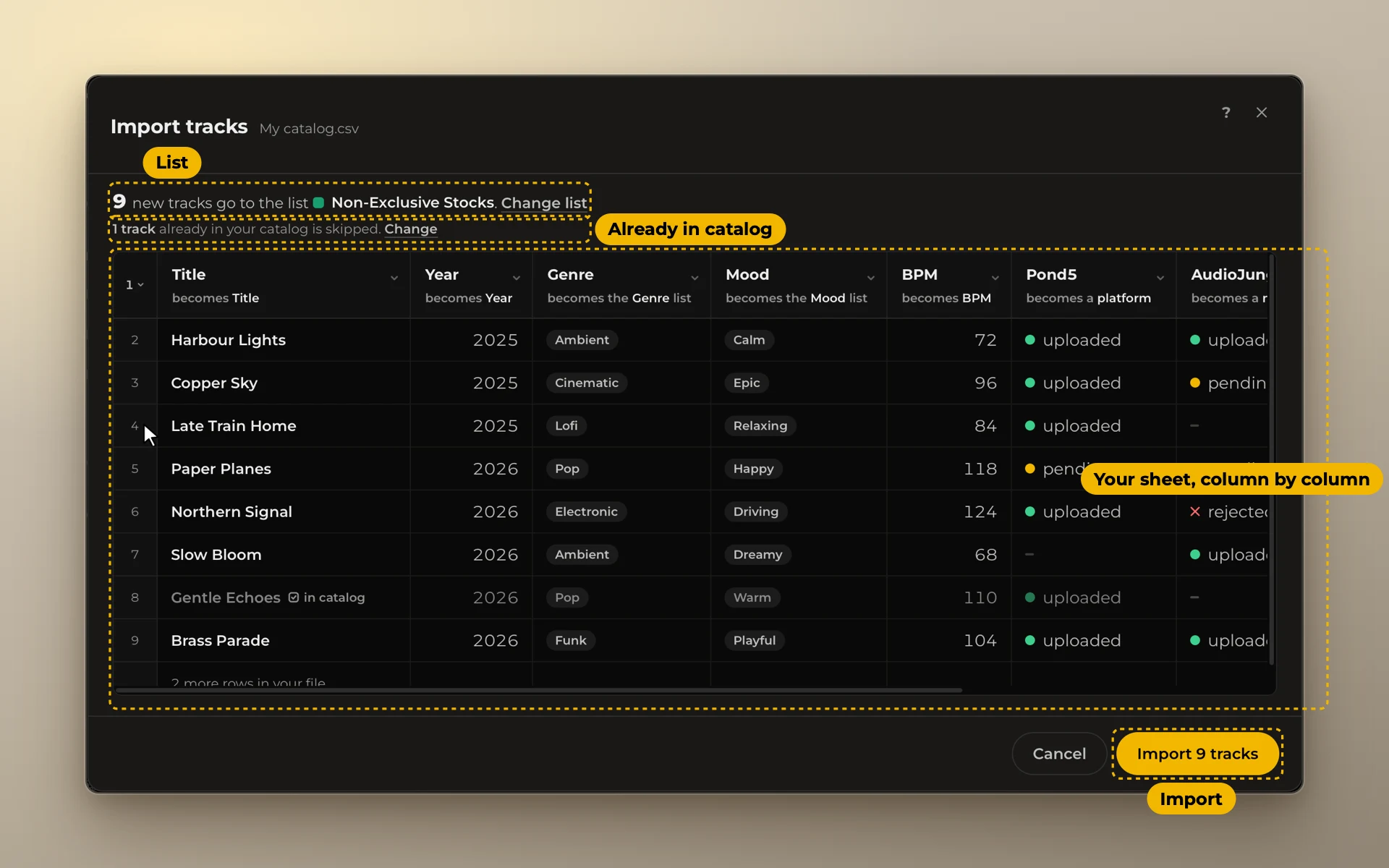Expand the Genre column mapping chevron
The image size is (1389, 868).
pos(694,278)
